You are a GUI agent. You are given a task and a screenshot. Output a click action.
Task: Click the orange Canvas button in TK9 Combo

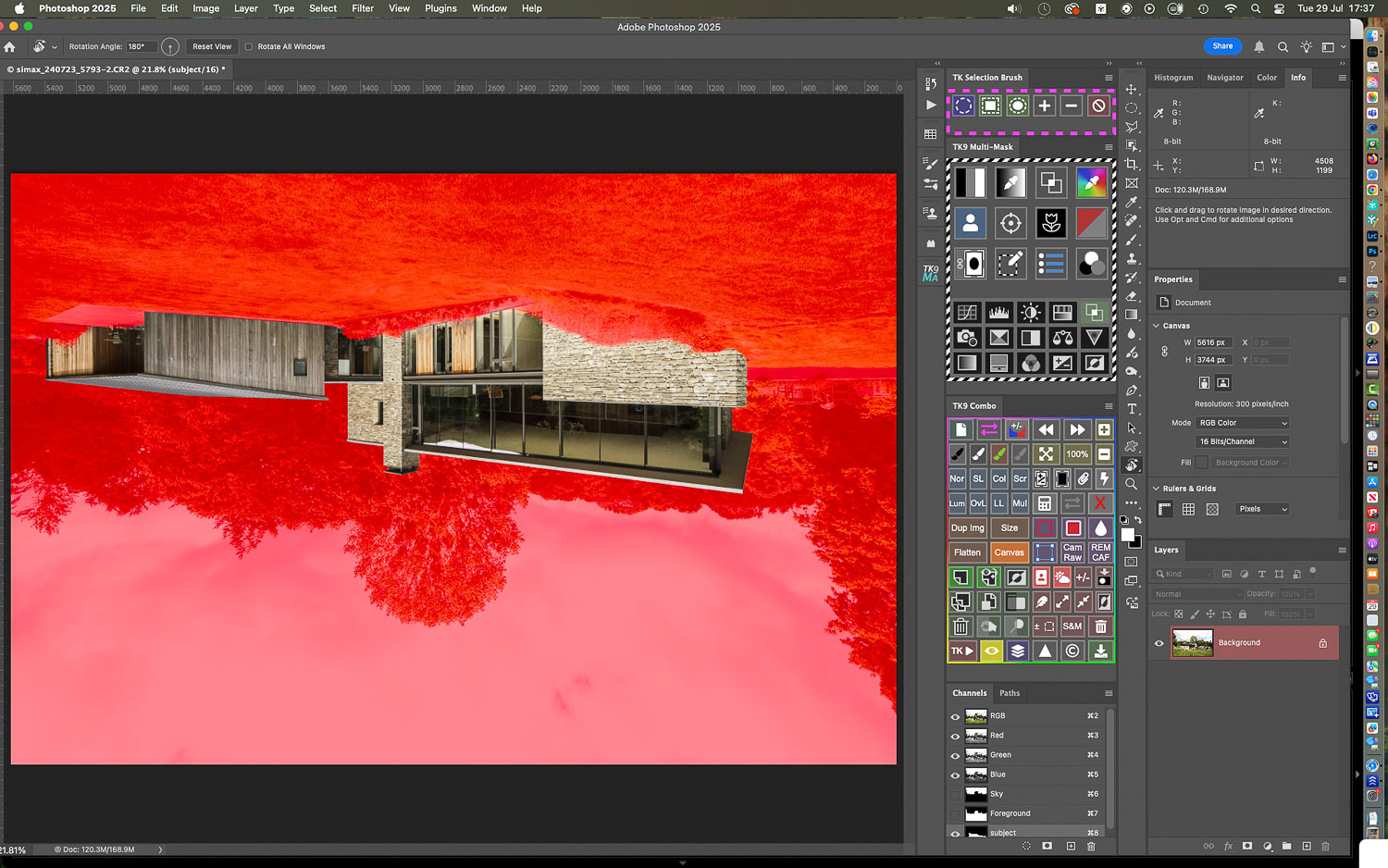(x=1009, y=552)
